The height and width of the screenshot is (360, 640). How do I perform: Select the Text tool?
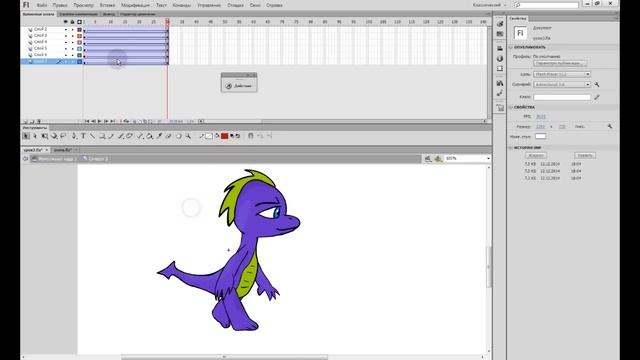pyautogui.click(x=83, y=136)
